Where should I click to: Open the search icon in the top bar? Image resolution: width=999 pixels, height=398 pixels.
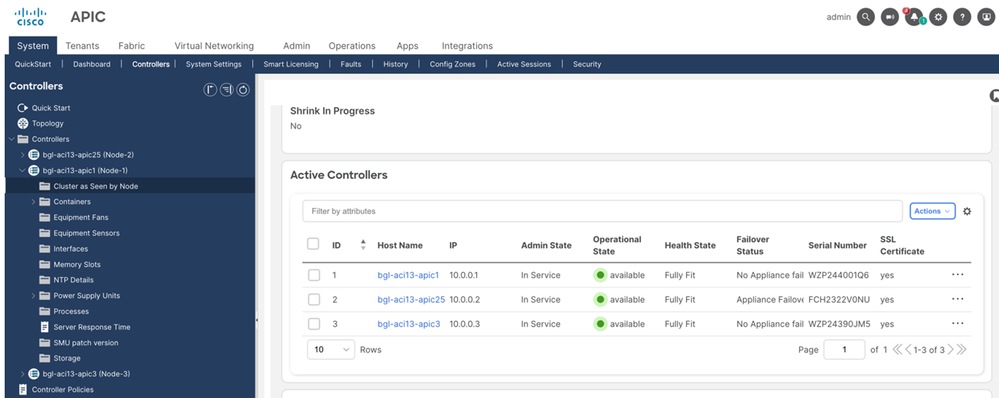(865, 17)
